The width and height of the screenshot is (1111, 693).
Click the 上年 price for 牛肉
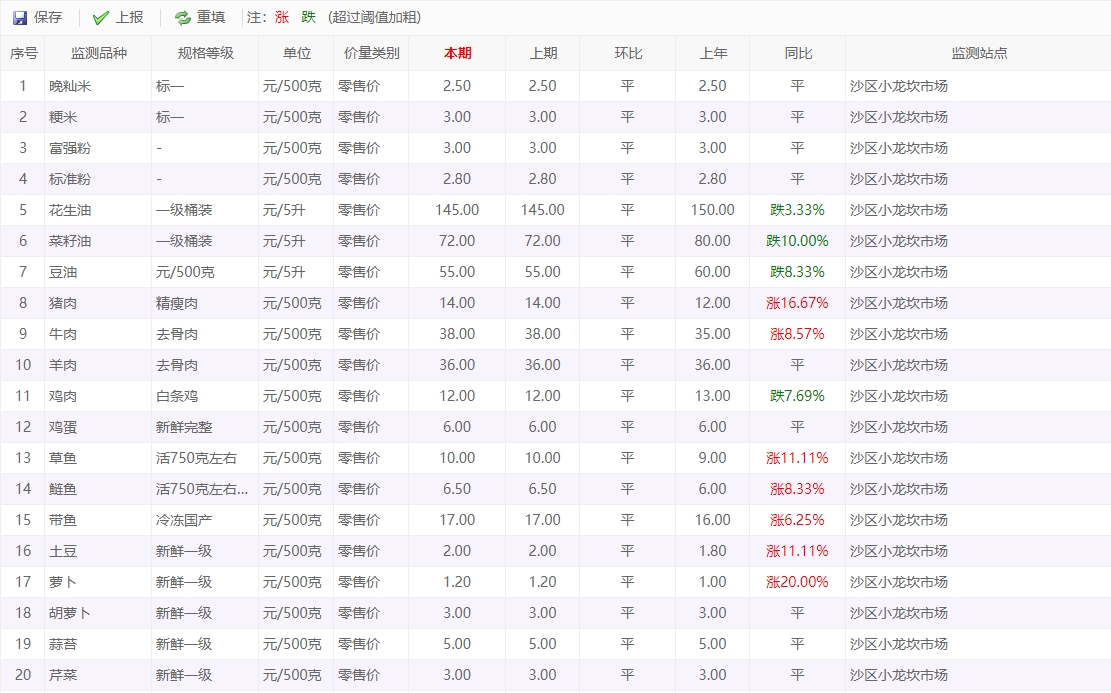tap(712, 334)
